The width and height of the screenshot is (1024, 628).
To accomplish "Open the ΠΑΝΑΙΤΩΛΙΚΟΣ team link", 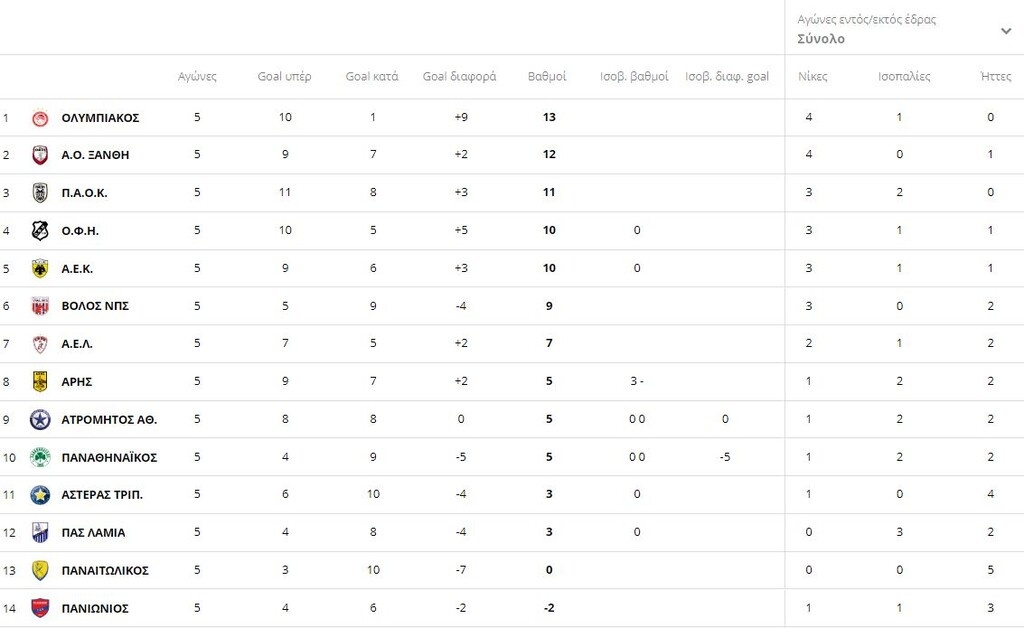I will pos(105,571).
